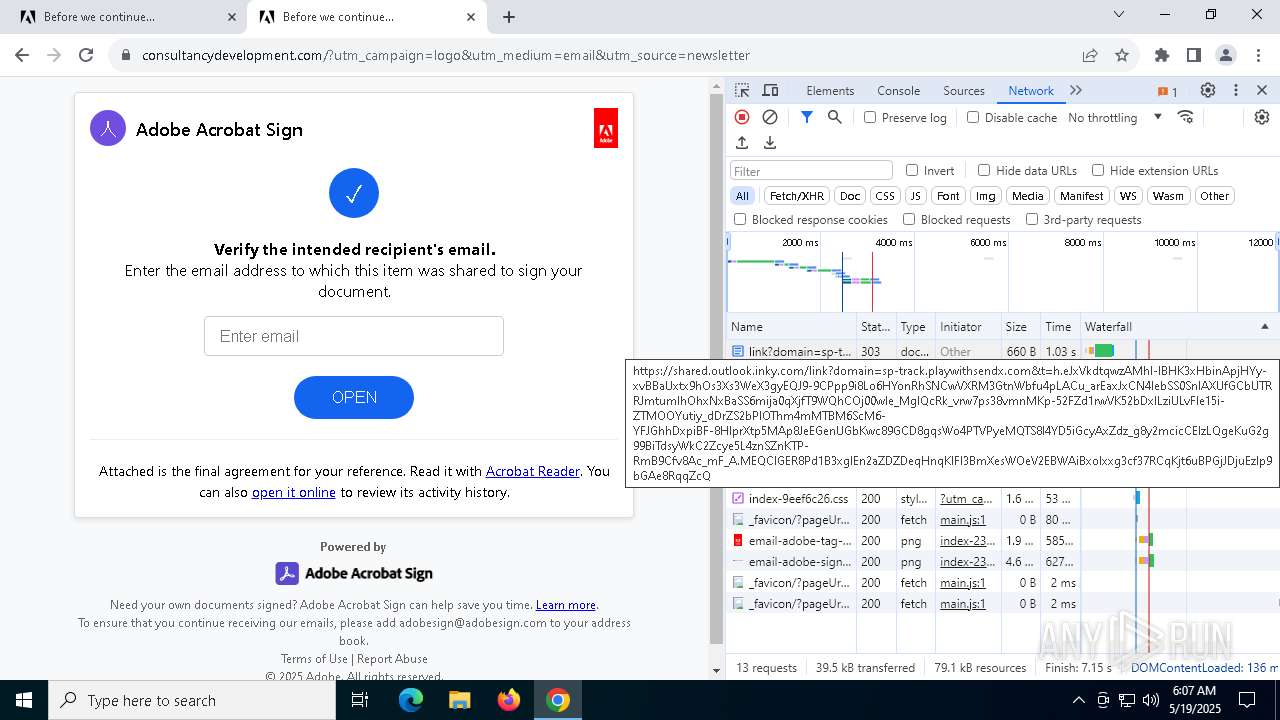Open Network panel settings gear
1280x720 pixels.
pyautogui.click(x=1262, y=117)
